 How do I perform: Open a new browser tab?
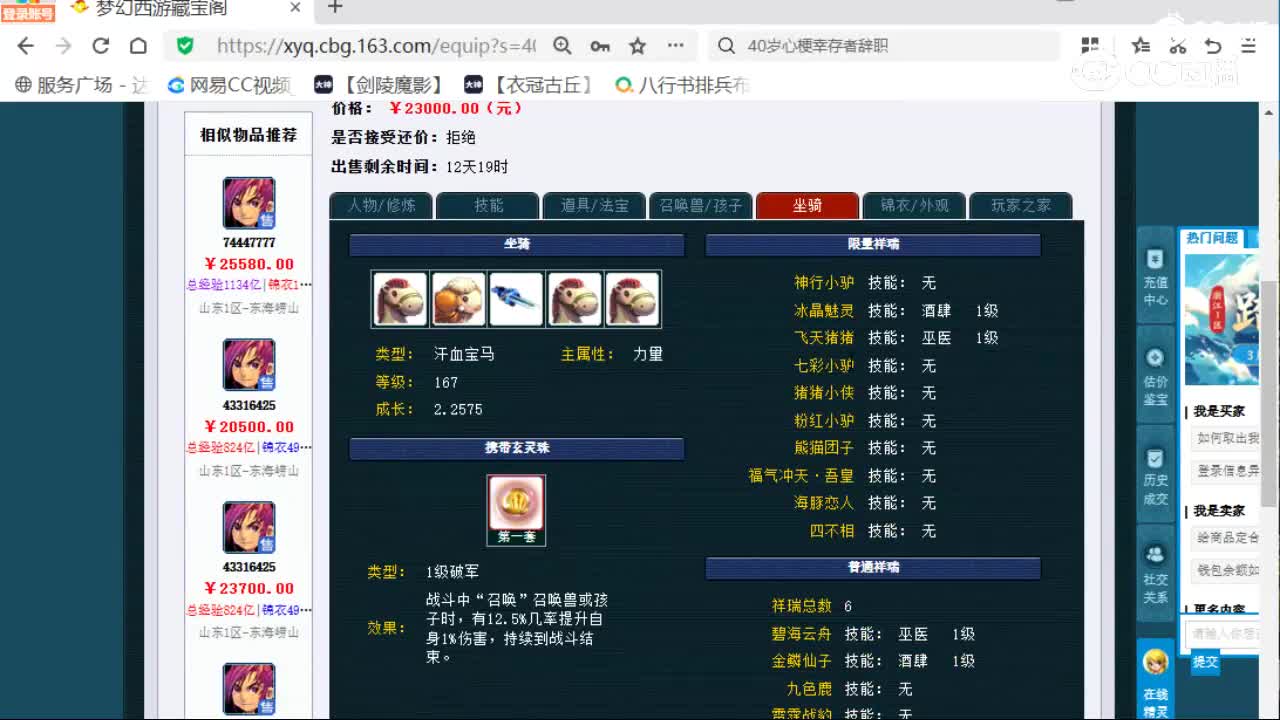point(335,8)
